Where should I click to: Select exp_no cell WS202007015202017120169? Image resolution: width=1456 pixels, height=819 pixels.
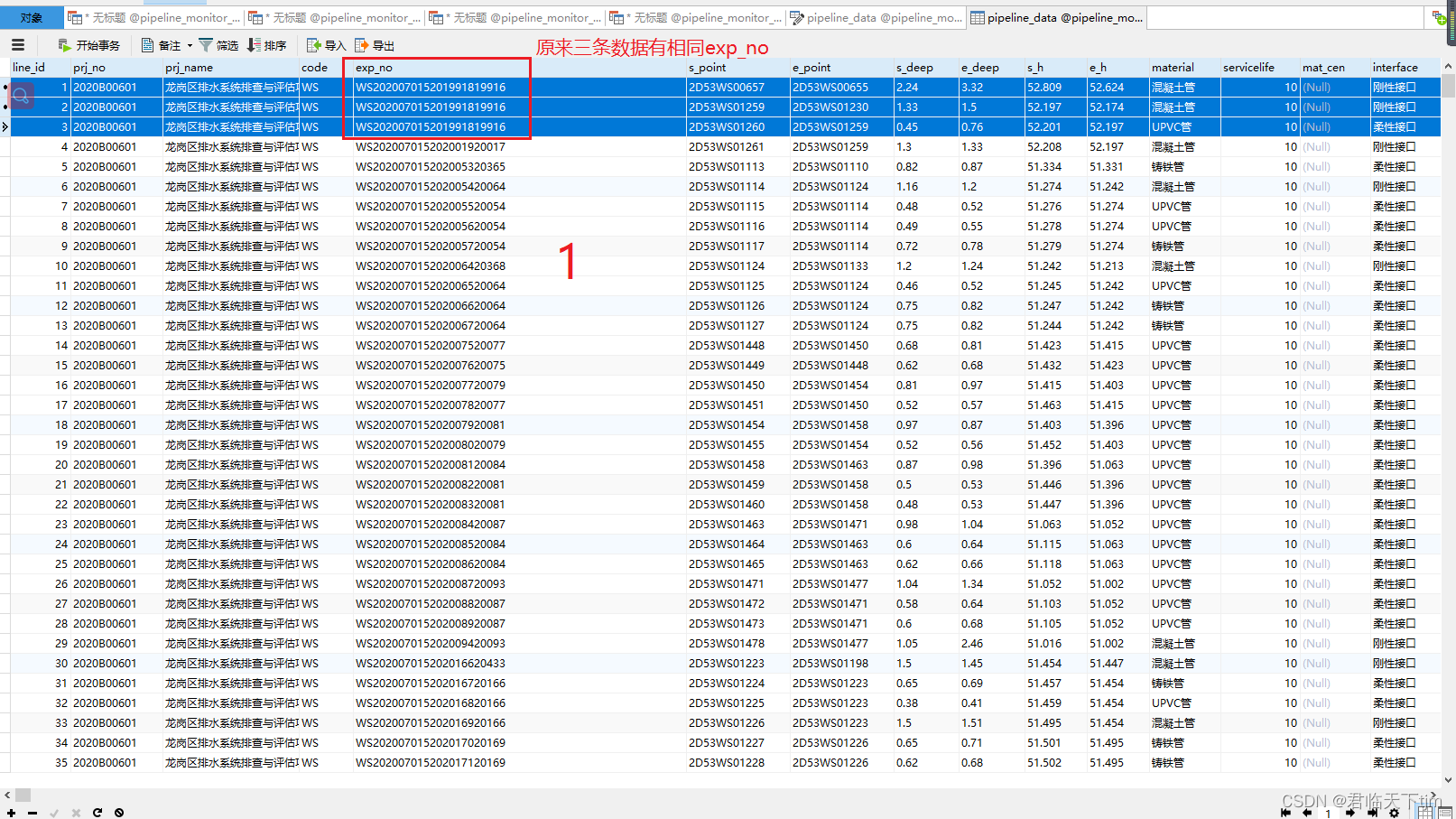point(519,763)
